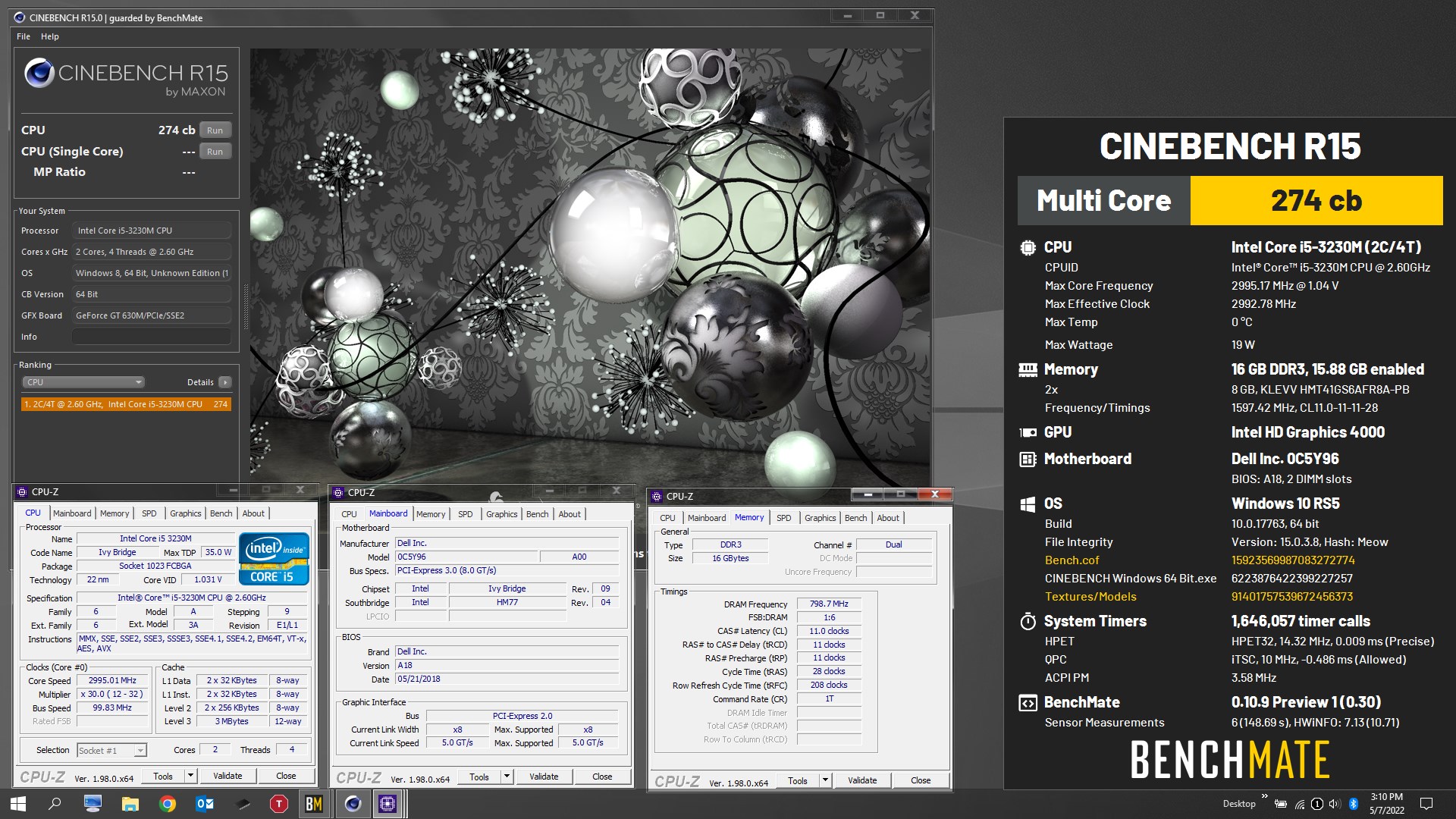Open Outlook from the taskbar
The height and width of the screenshot is (819, 1456).
click(205, 804)
